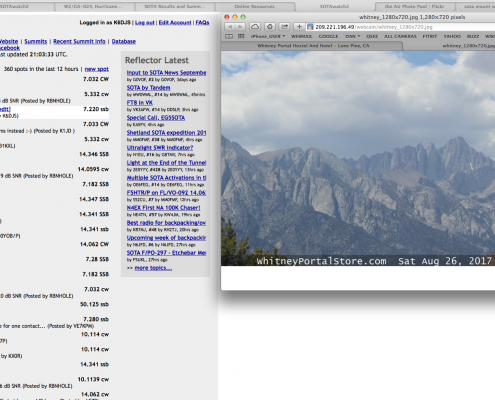Click the 'Reflector Latest' heading
The height and width of the screenshot is (400, 495).
[157, 60]
